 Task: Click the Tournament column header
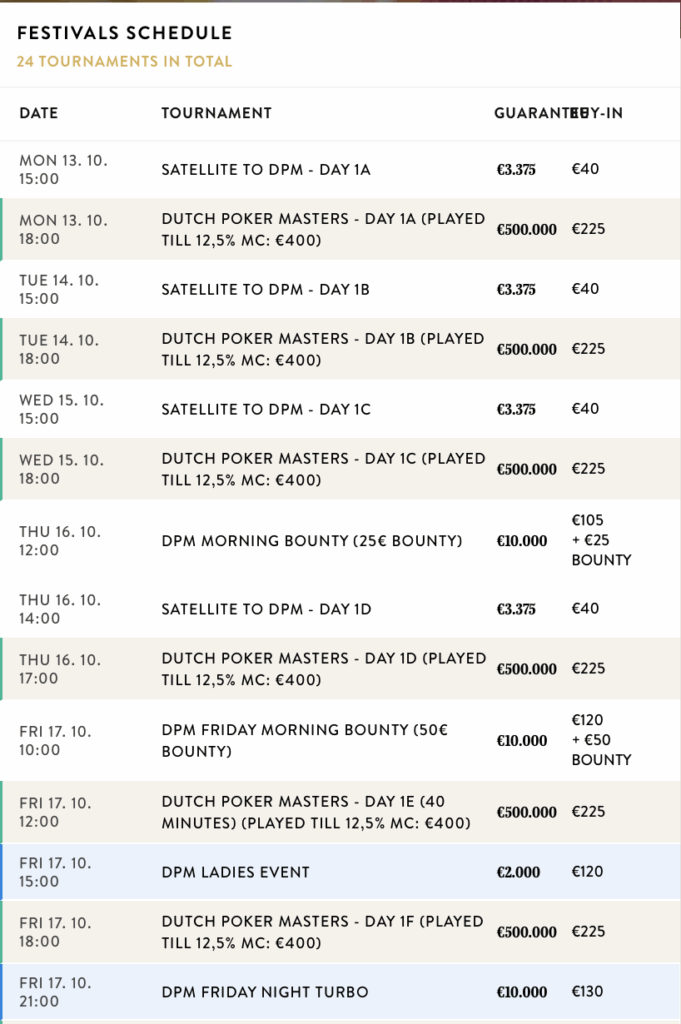point(216,113)
